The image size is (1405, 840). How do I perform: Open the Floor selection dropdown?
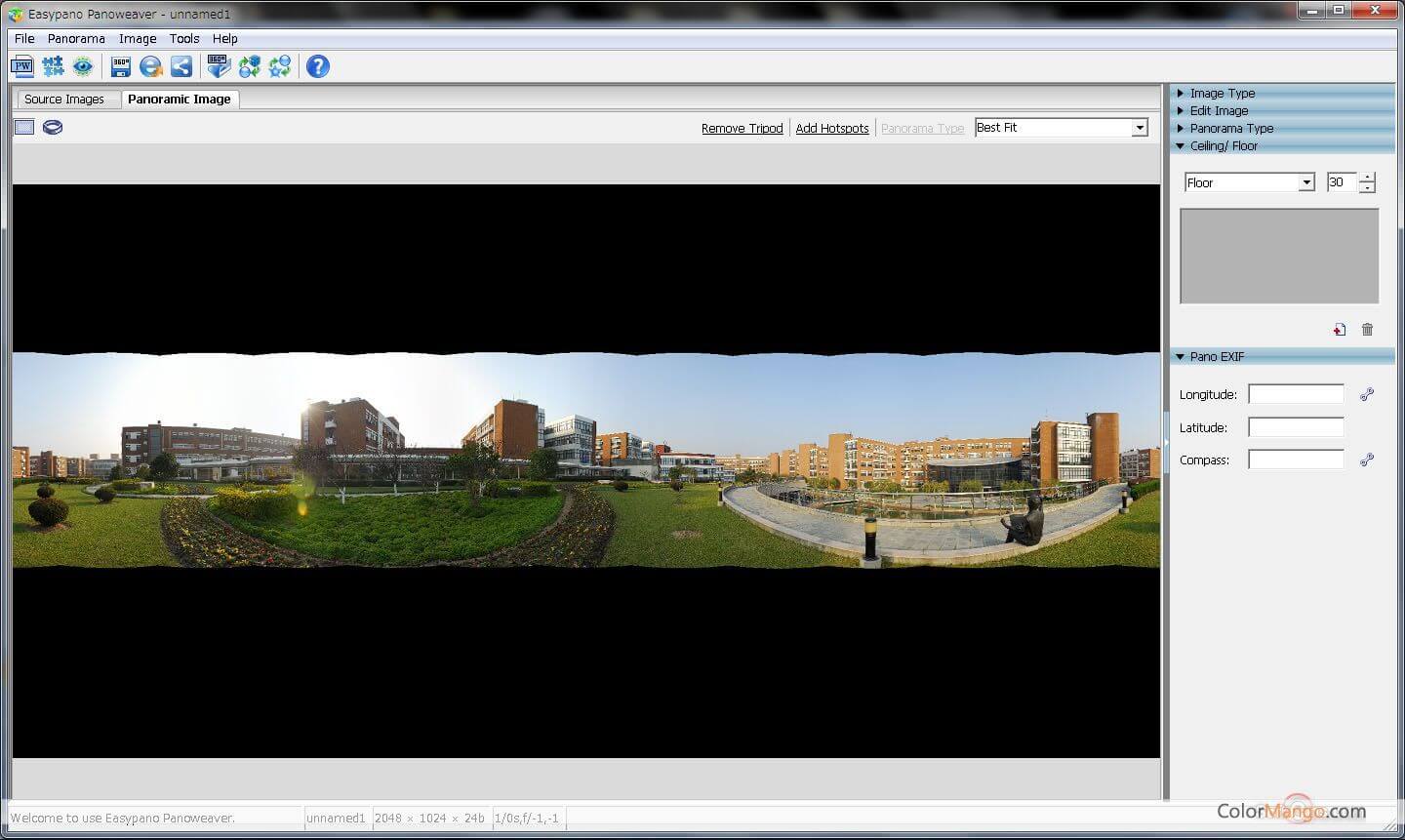pyautogui.click(x=1305, y=182)
